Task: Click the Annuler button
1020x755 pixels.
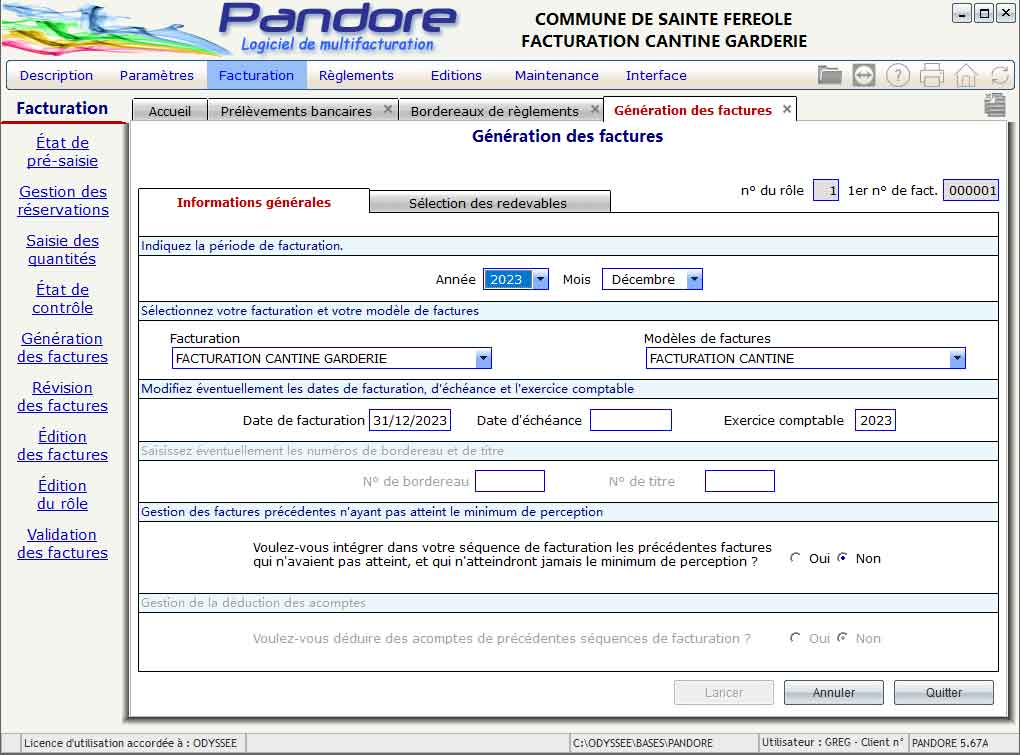Action: click(833, 692)
